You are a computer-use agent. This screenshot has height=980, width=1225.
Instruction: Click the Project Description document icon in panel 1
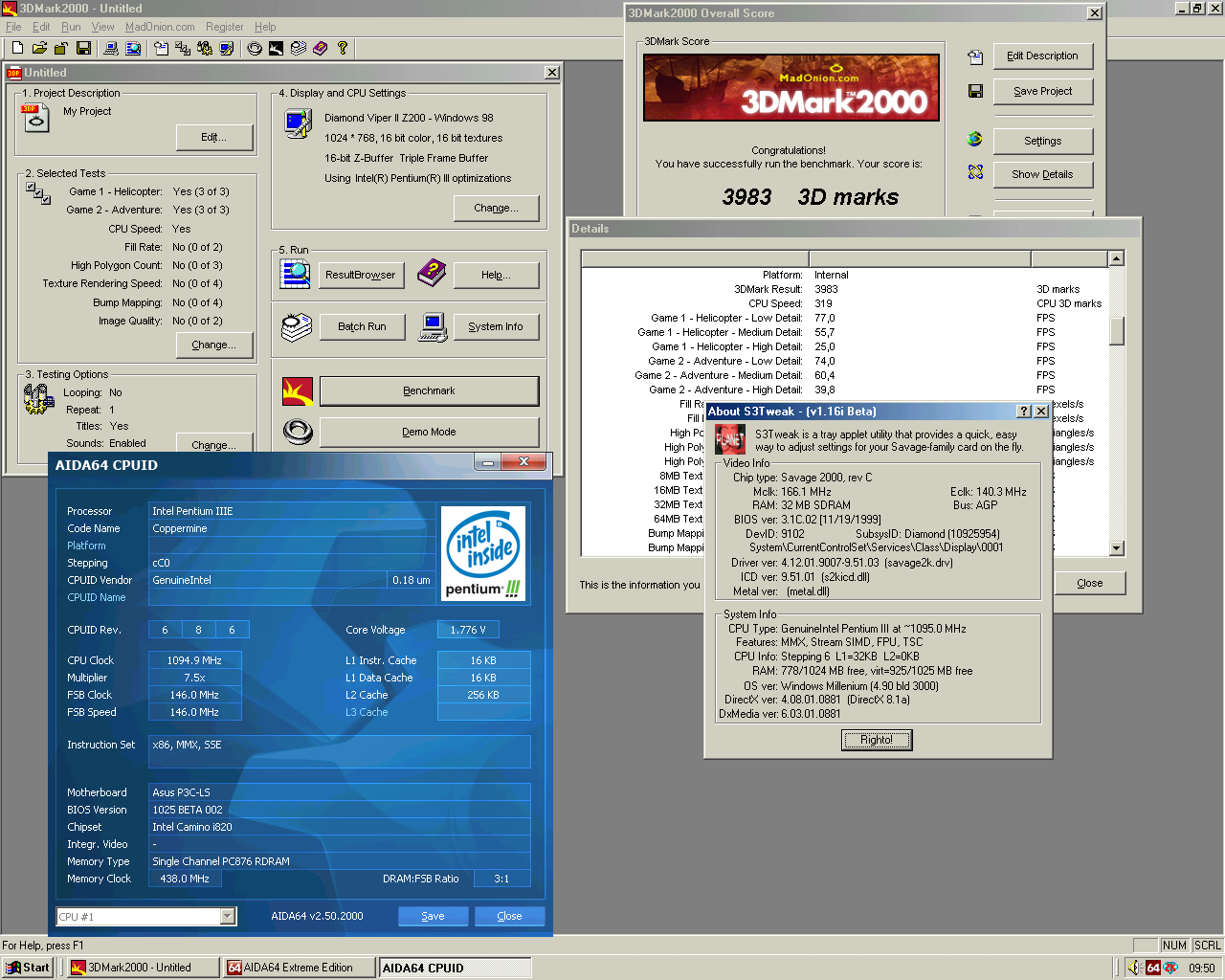(35, 117)
